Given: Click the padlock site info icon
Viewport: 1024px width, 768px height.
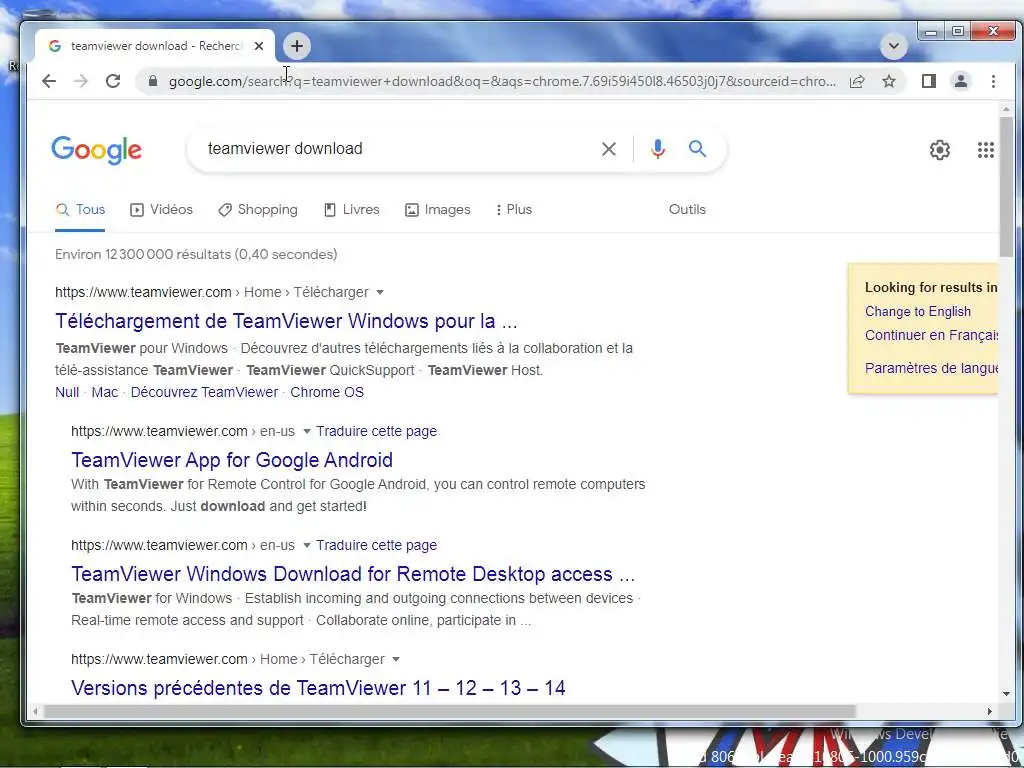Looking at the screenshot, I should (153, 81).
